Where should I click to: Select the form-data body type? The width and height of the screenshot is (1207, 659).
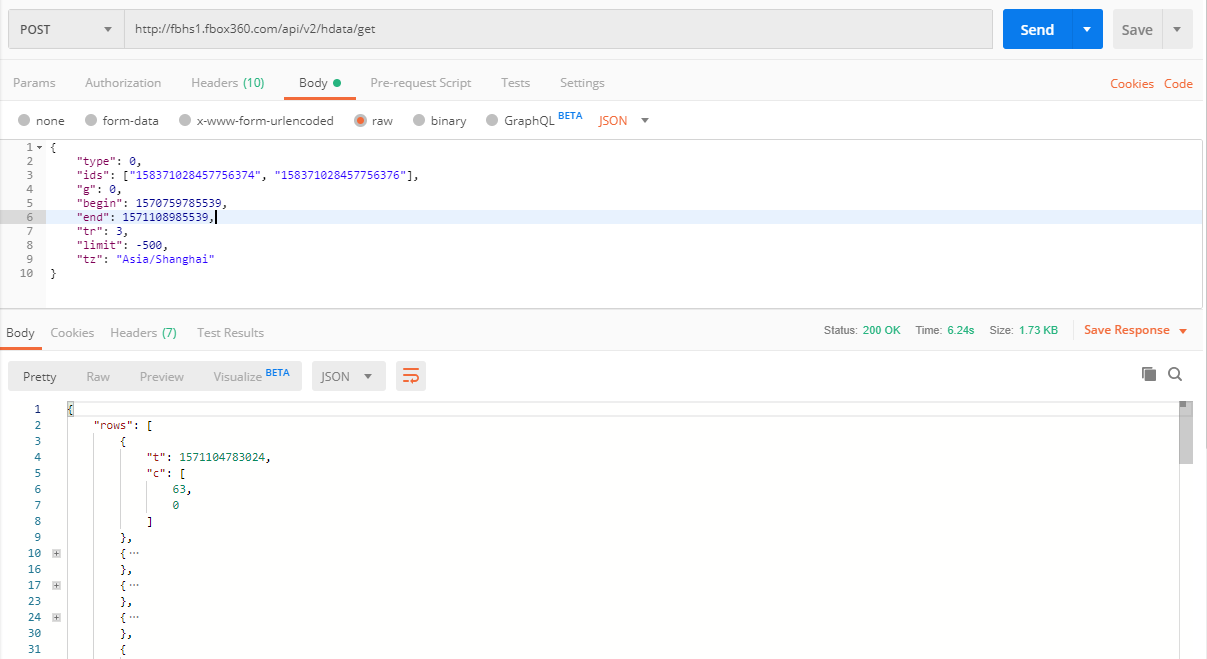coord(121,120)
